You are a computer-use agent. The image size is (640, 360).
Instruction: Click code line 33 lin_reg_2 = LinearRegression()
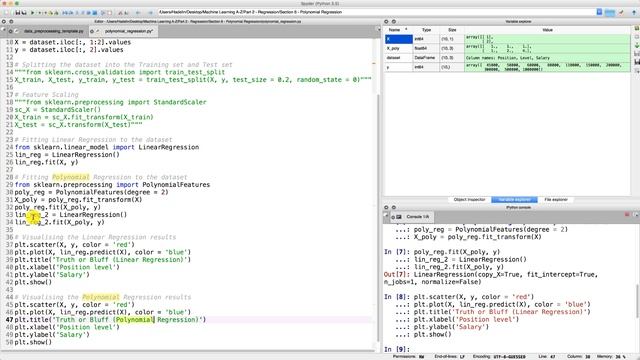coord(71,215)
